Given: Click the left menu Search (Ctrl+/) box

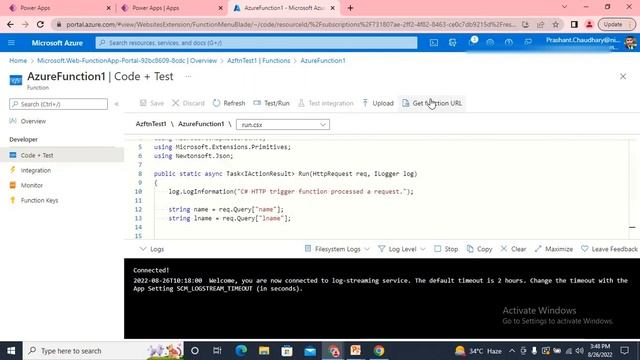Looking at the screenshot, I should [58, 104].
